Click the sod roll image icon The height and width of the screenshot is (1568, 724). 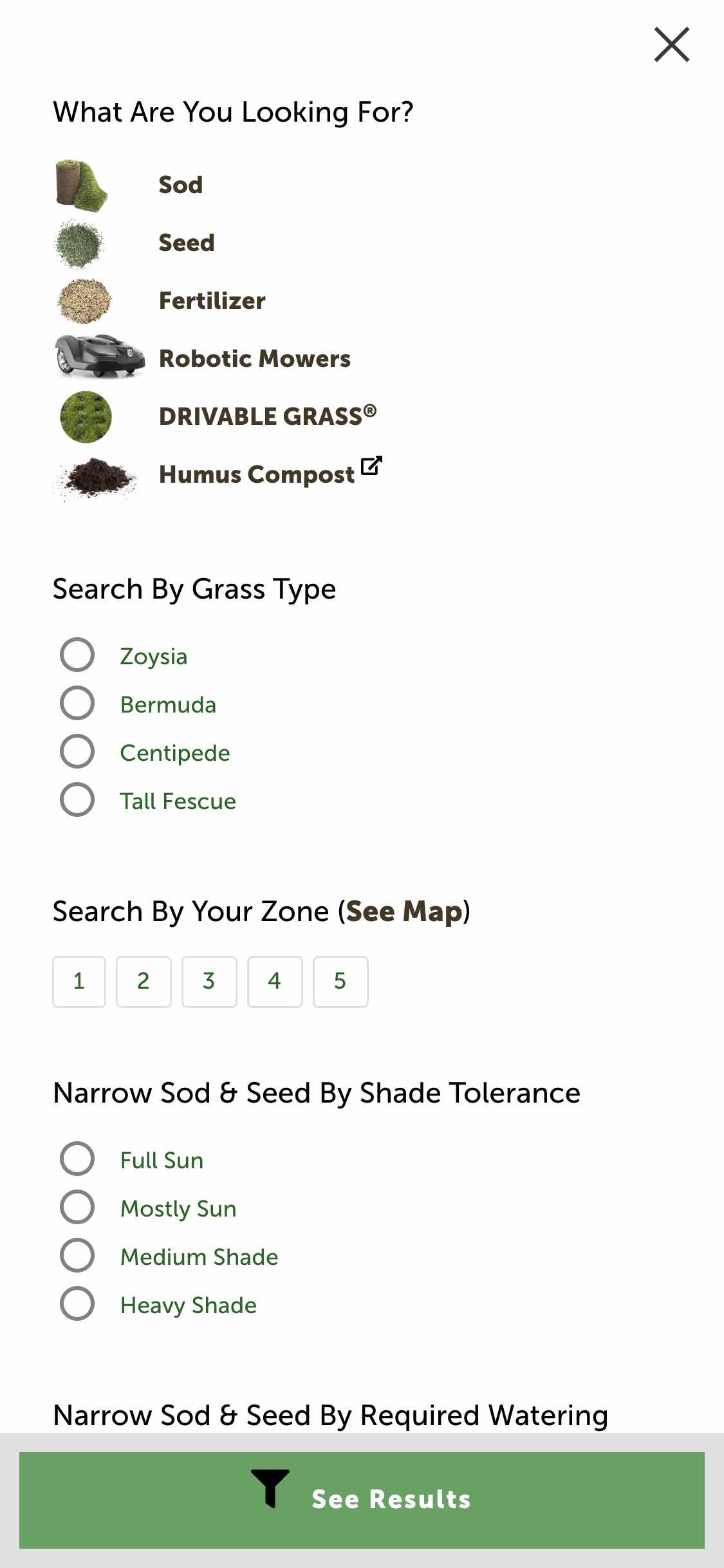tap(81, 185)
